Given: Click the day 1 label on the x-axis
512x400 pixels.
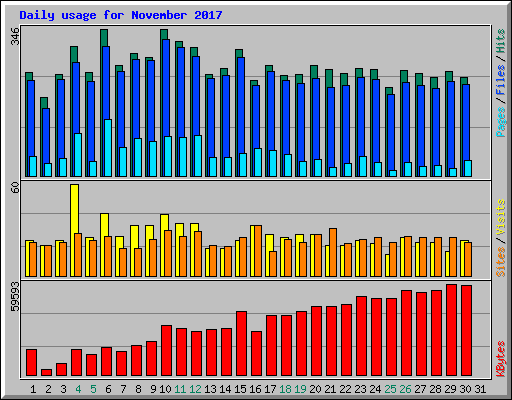Looking at the screenshot, I should 33,389.
